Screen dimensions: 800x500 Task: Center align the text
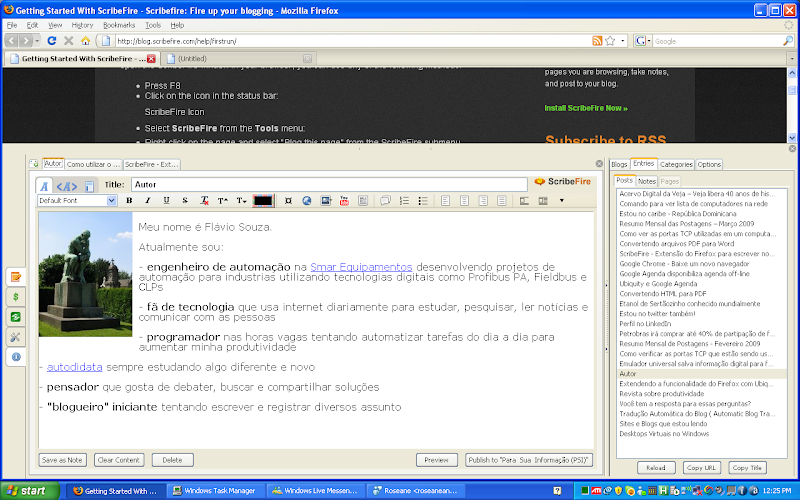[464, 201]
